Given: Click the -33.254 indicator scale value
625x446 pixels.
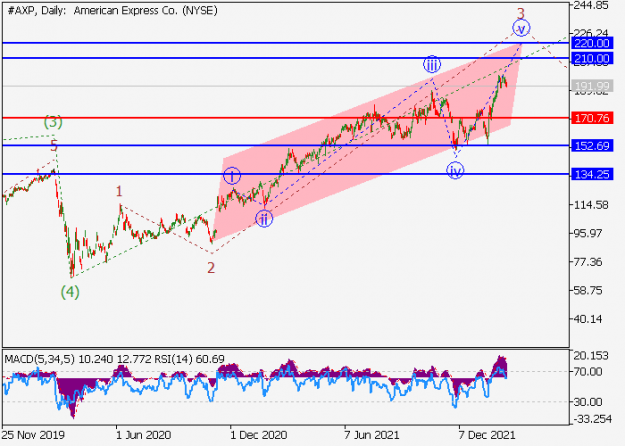Looking at the screenshot, I should (x=592, y=418).
